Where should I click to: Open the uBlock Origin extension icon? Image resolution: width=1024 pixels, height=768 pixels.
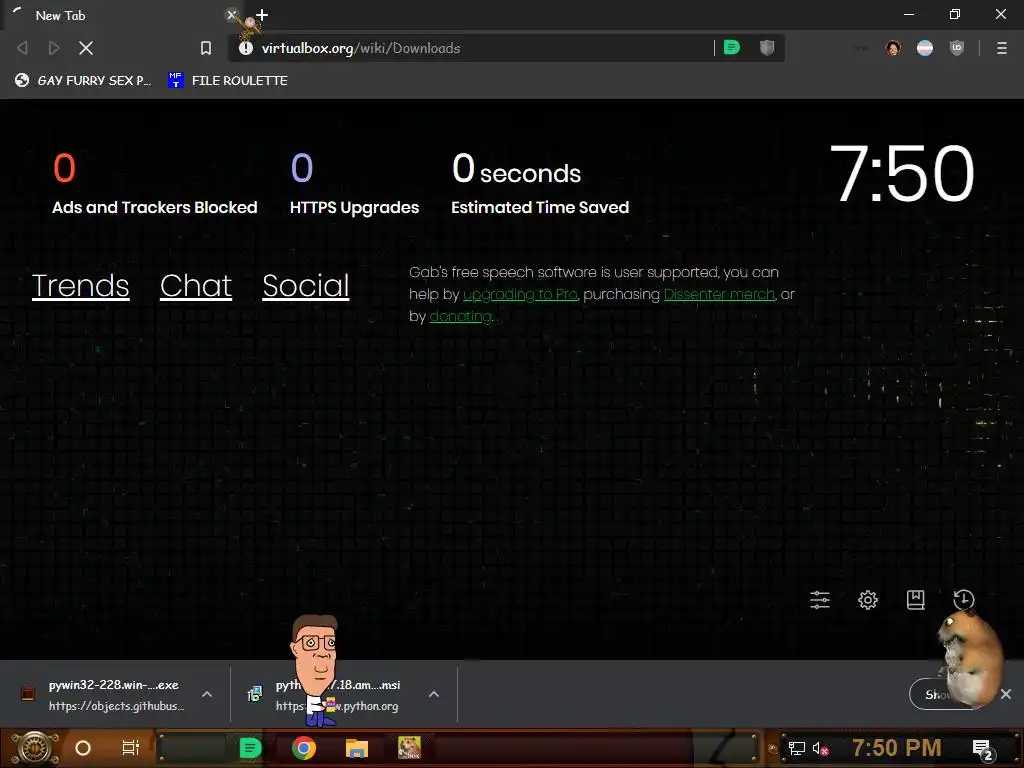pyautogui.click(x=957, y=48)
